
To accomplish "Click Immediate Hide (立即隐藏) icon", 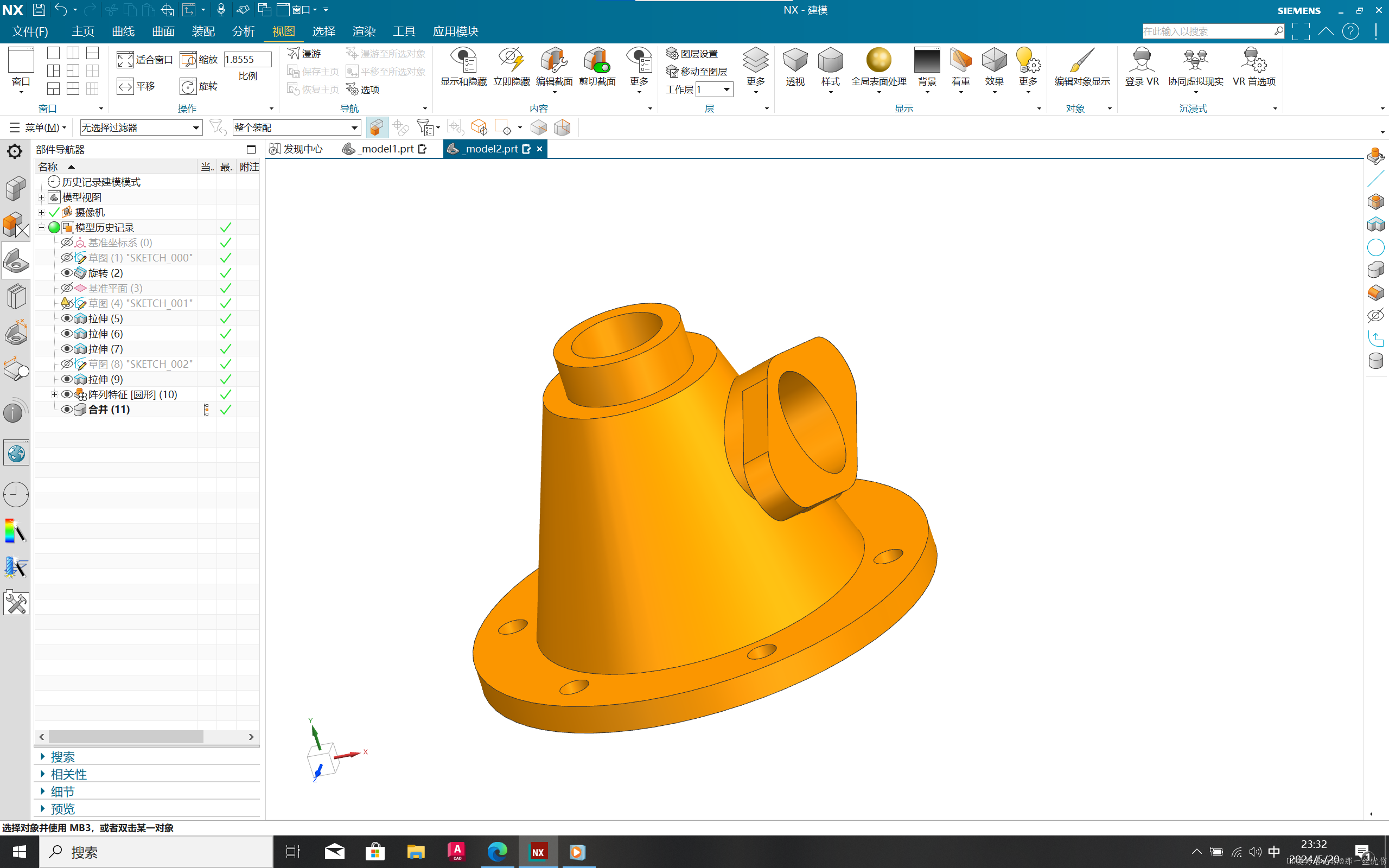I will click(512, 67).
